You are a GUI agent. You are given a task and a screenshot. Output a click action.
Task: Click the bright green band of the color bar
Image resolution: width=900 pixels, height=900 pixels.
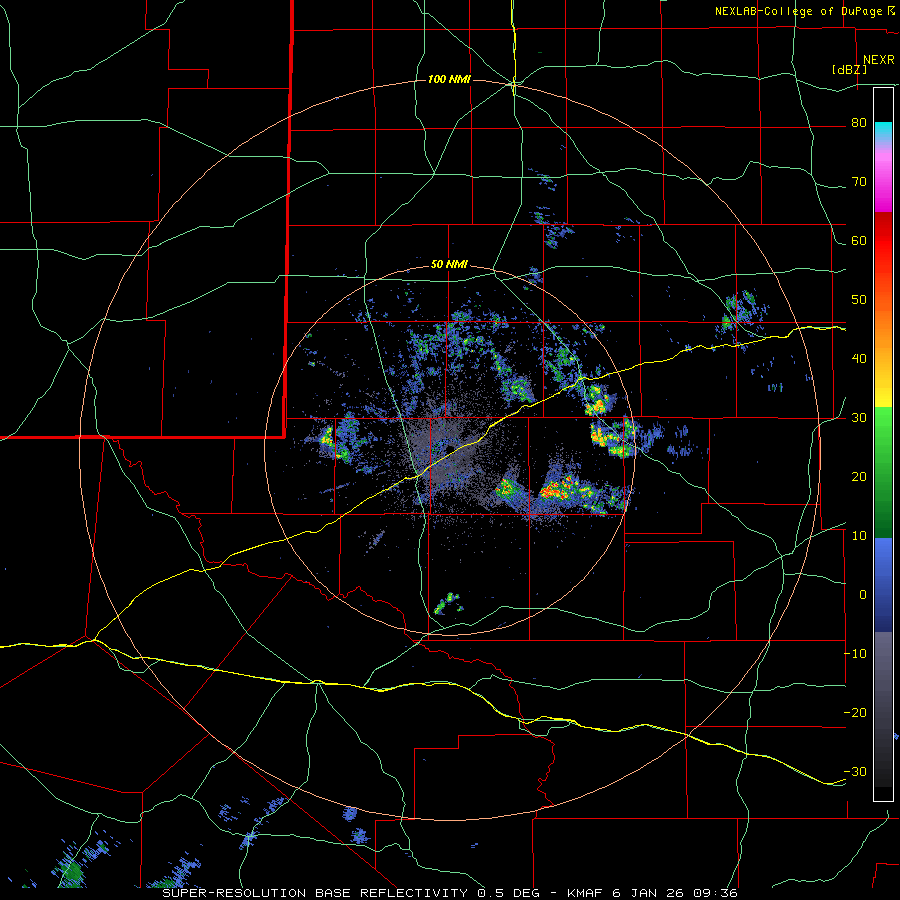tap(883, 429)
